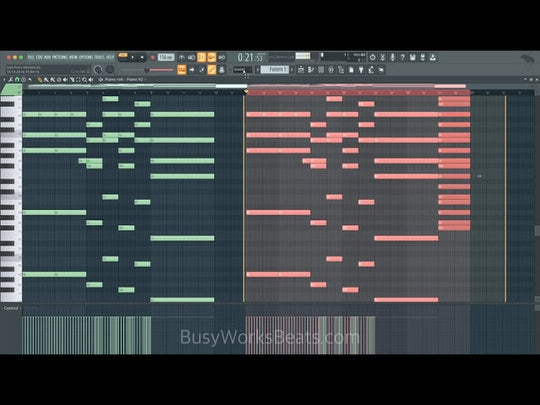The image size is (540, 405).
Task: Open the Piano roll window icon
Action: click(311, 70)
